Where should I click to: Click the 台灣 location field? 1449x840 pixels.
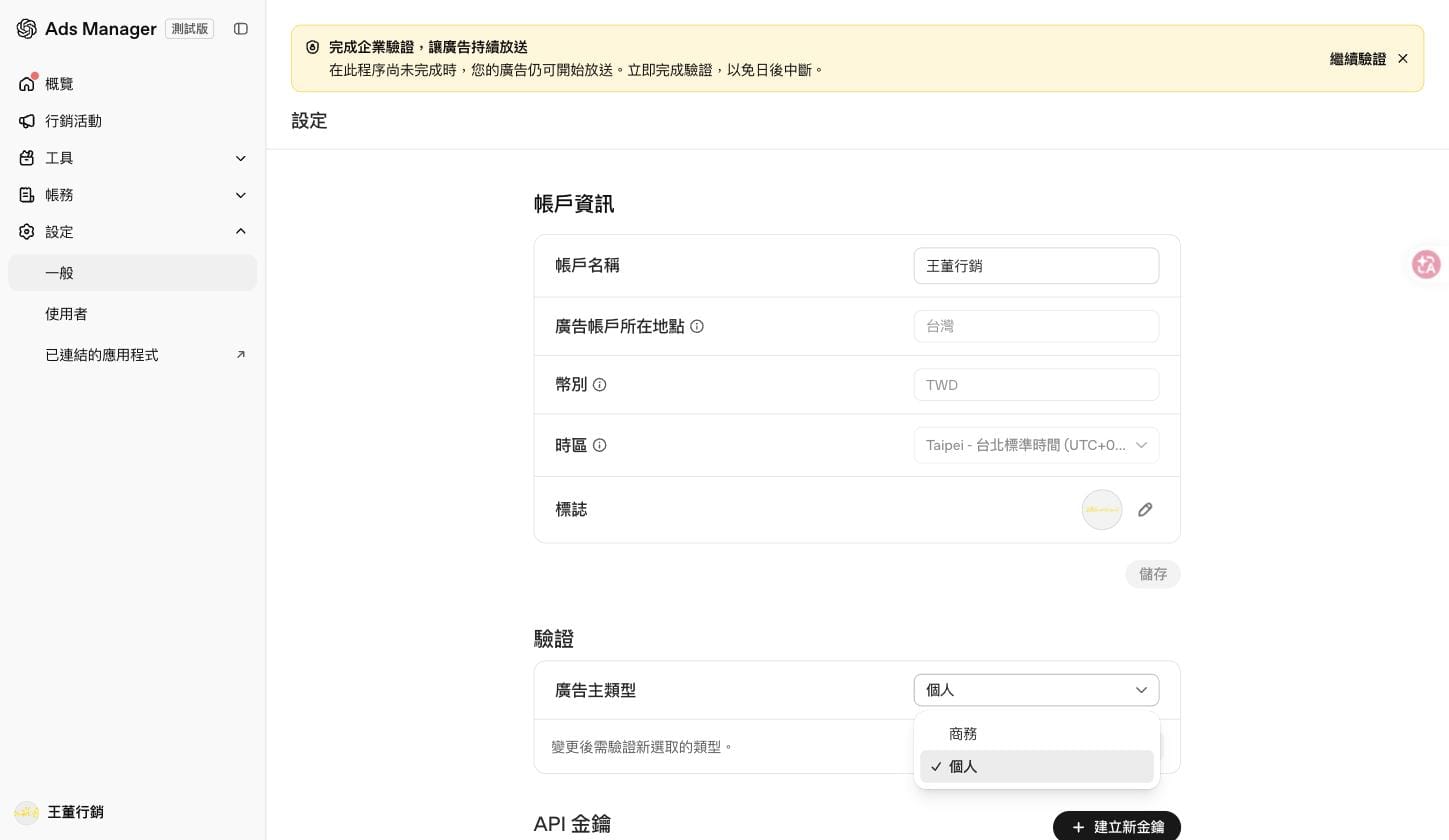(1036, 326)
